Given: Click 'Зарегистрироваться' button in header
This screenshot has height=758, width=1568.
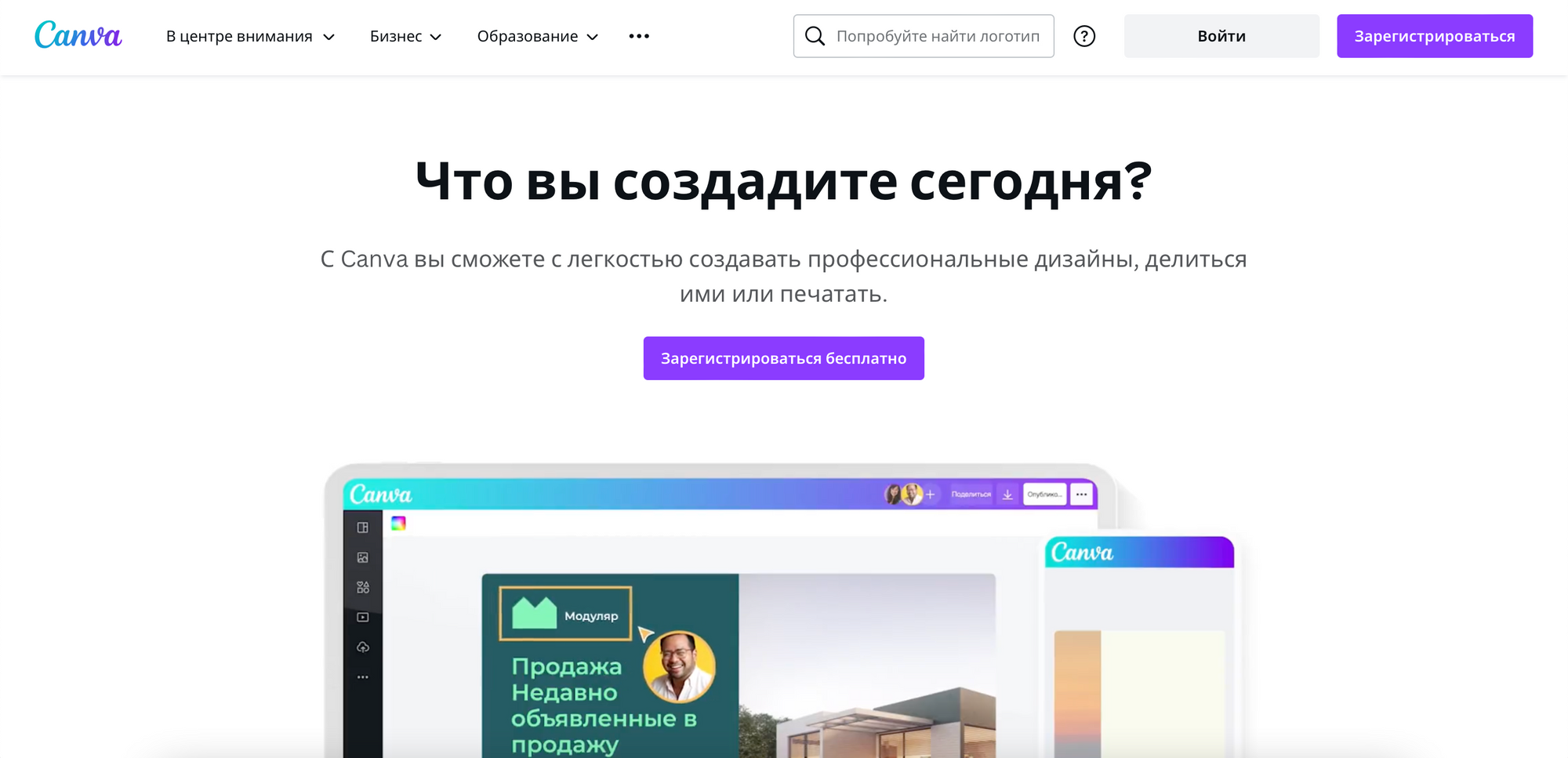Looking at the screenshot, I should click(x=1434, y=36).
